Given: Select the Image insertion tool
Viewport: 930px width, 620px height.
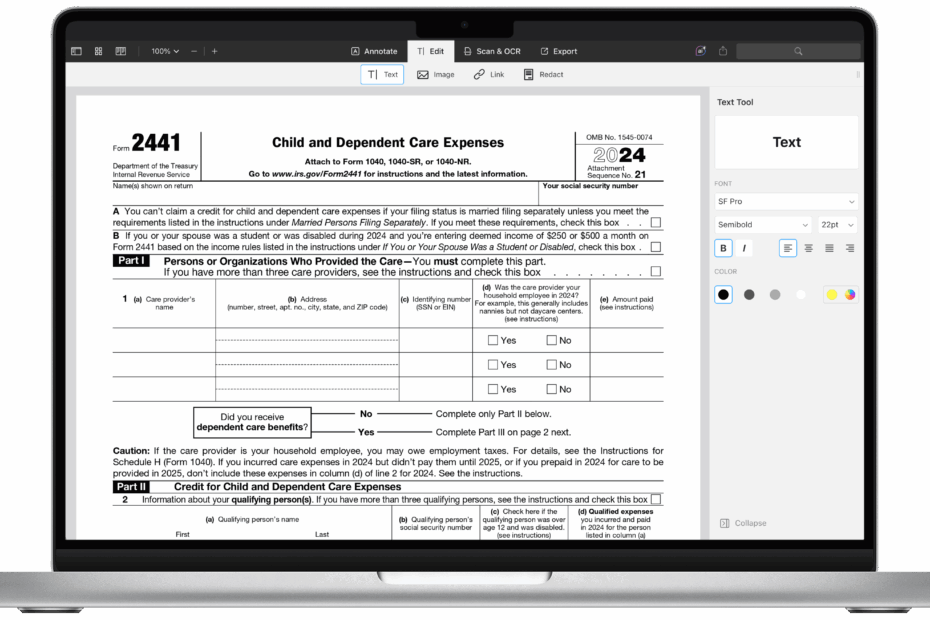Looking at the screenshot, I should [435, 74].
